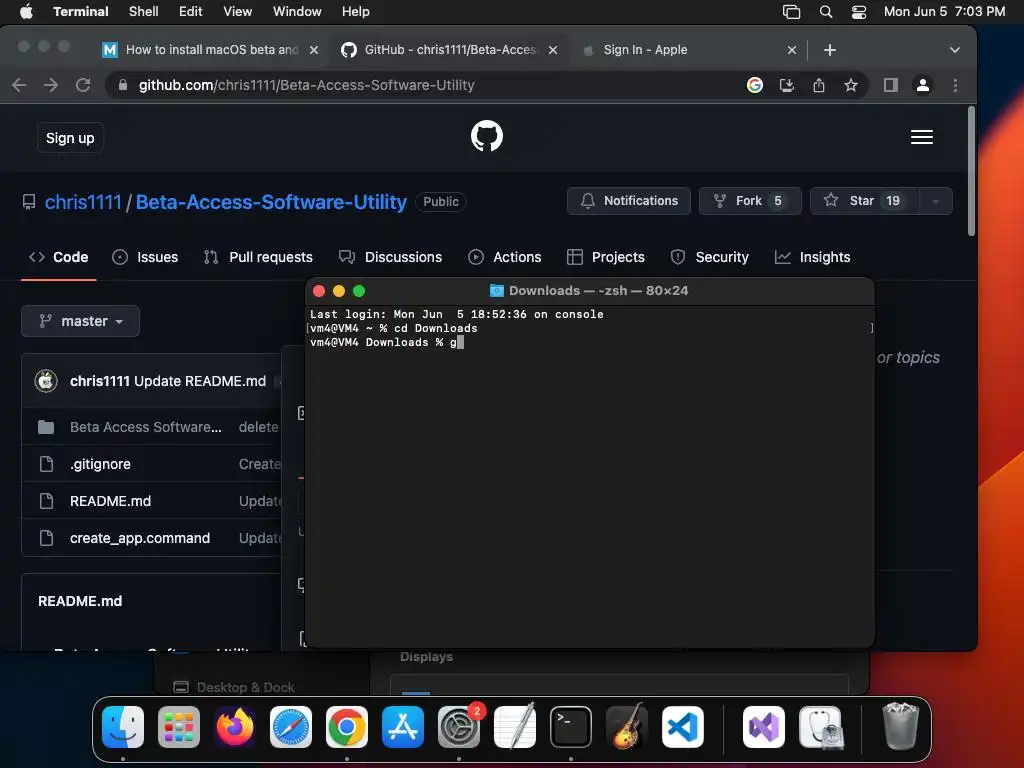The height and width of the screenshot is (768, 1024).
Task: Launch GarageBand from the Dock
Action: pos(627,727)
